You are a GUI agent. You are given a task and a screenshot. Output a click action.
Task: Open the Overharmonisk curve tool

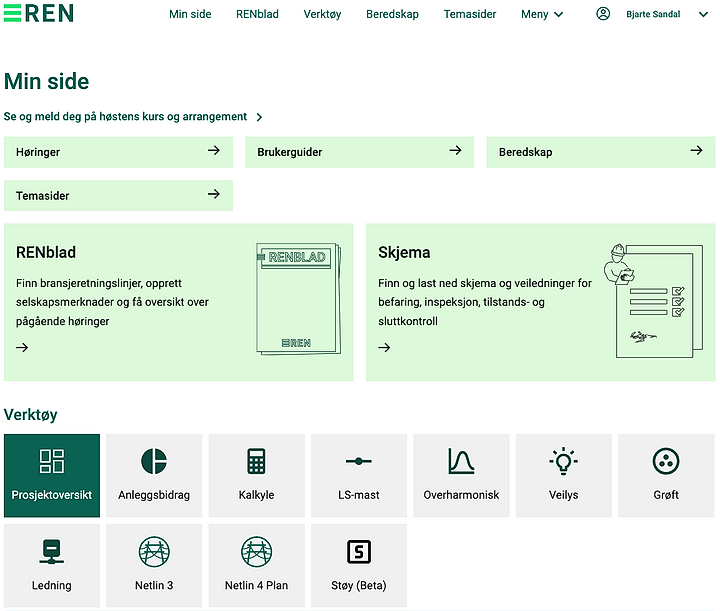coord(461,475)
